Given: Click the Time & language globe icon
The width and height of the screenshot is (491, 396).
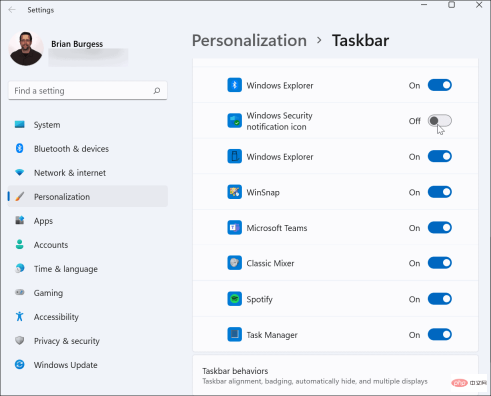Looking at the screenshot, I should (x=20, y=268).
